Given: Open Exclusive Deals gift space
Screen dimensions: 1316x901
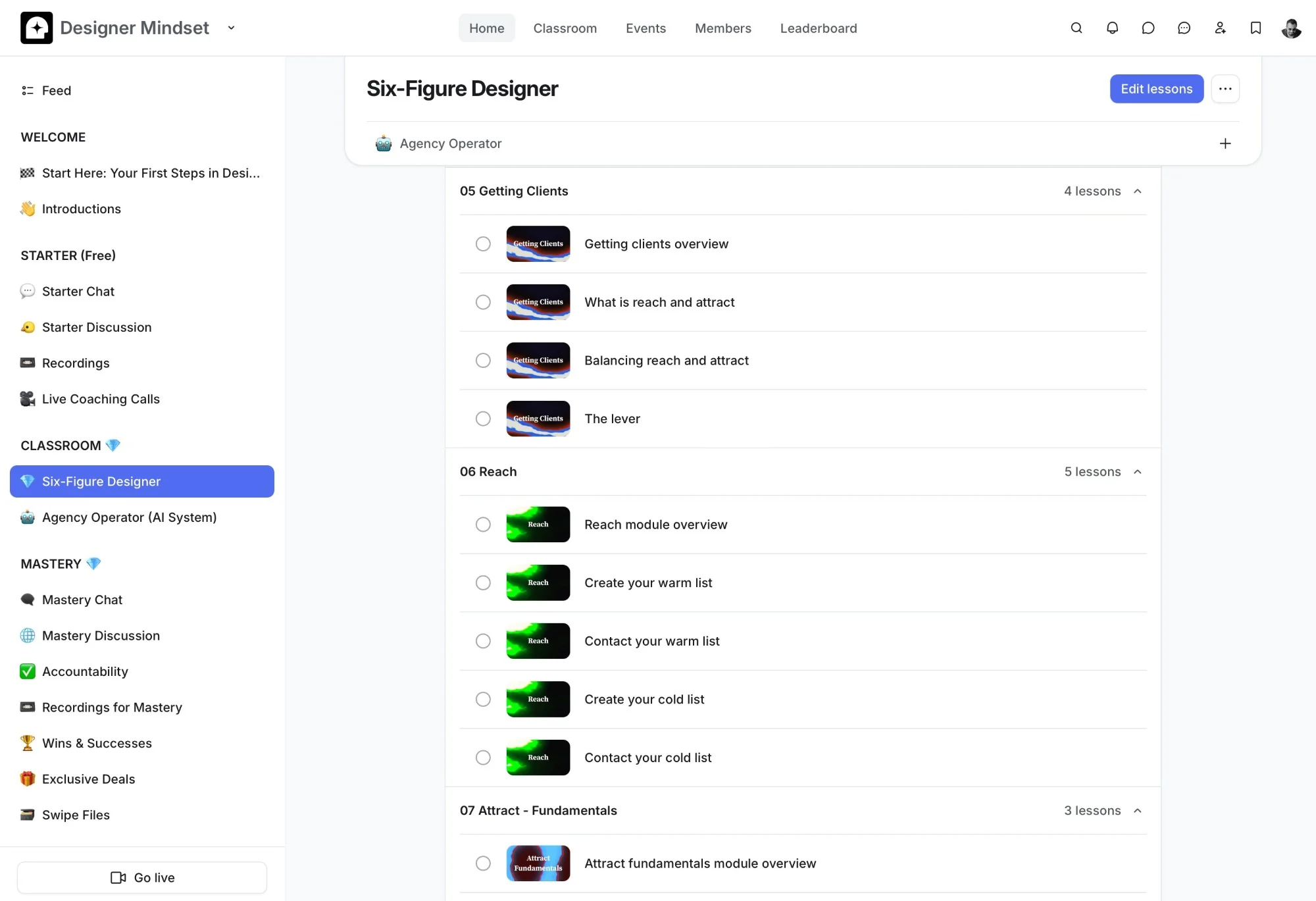Looking at the screenshot, I should [x=142, y=779].
